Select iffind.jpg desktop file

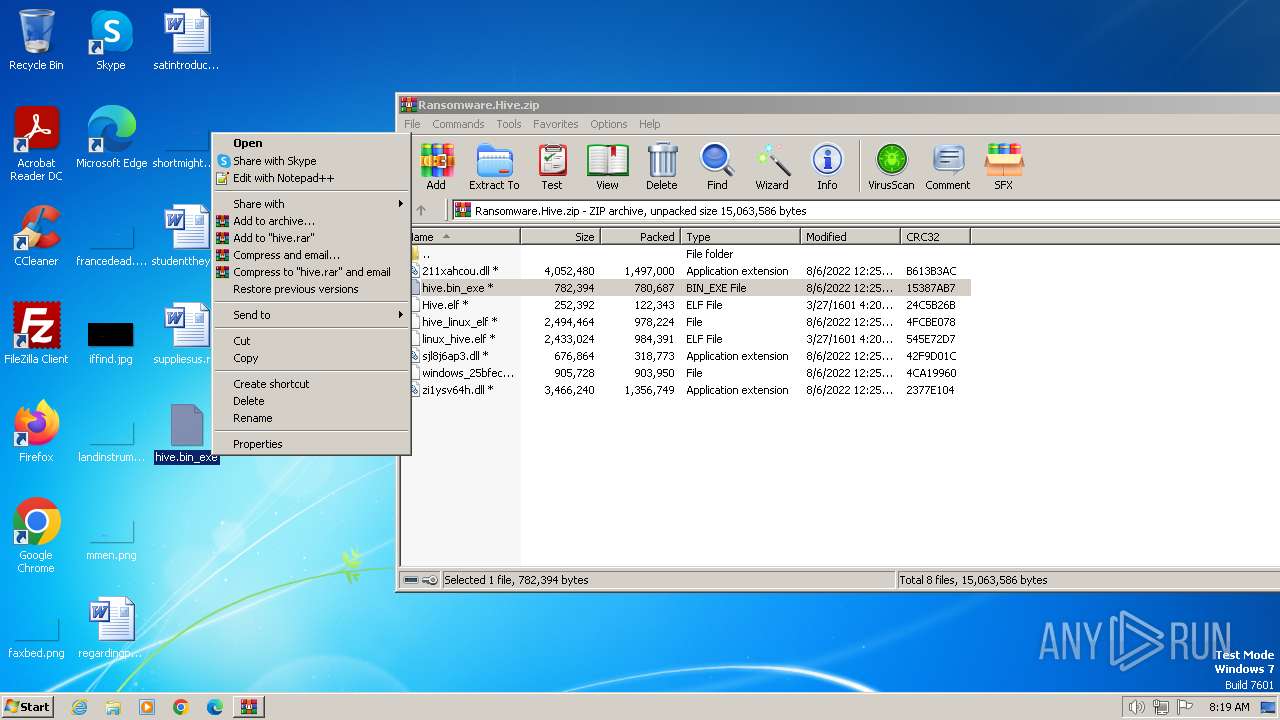coord(111,342)
